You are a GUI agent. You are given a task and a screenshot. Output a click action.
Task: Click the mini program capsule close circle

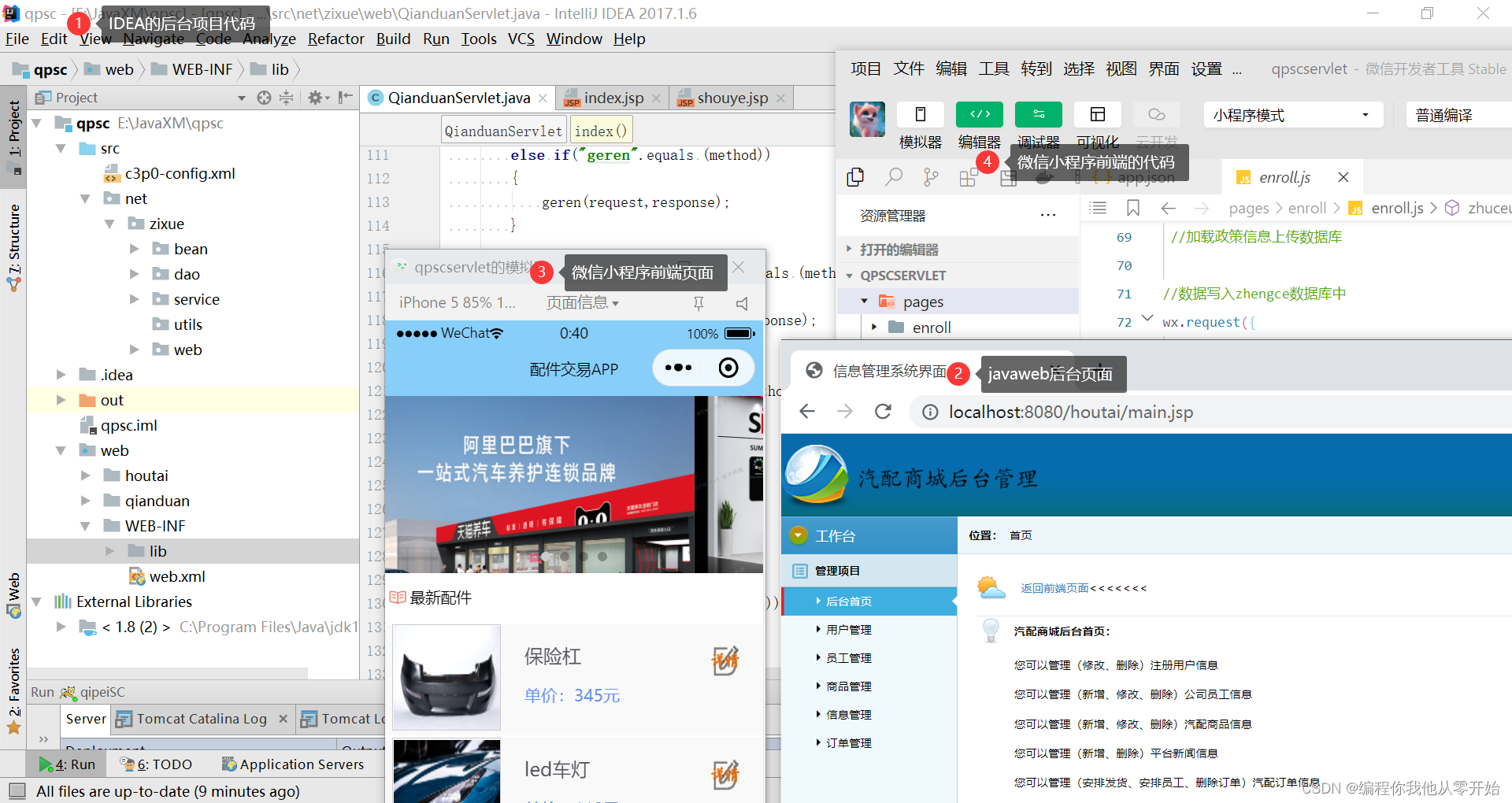728,368
